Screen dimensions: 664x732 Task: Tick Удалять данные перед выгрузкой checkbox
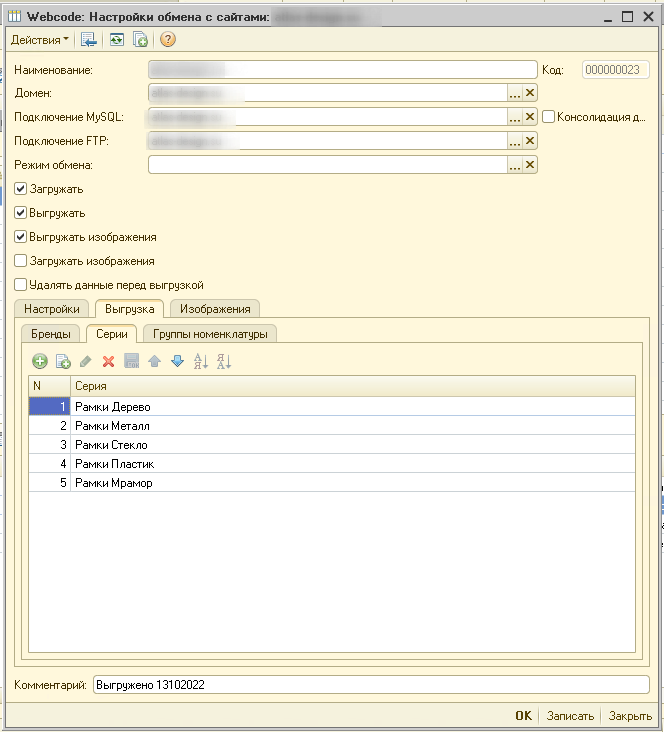pos(21,285)
